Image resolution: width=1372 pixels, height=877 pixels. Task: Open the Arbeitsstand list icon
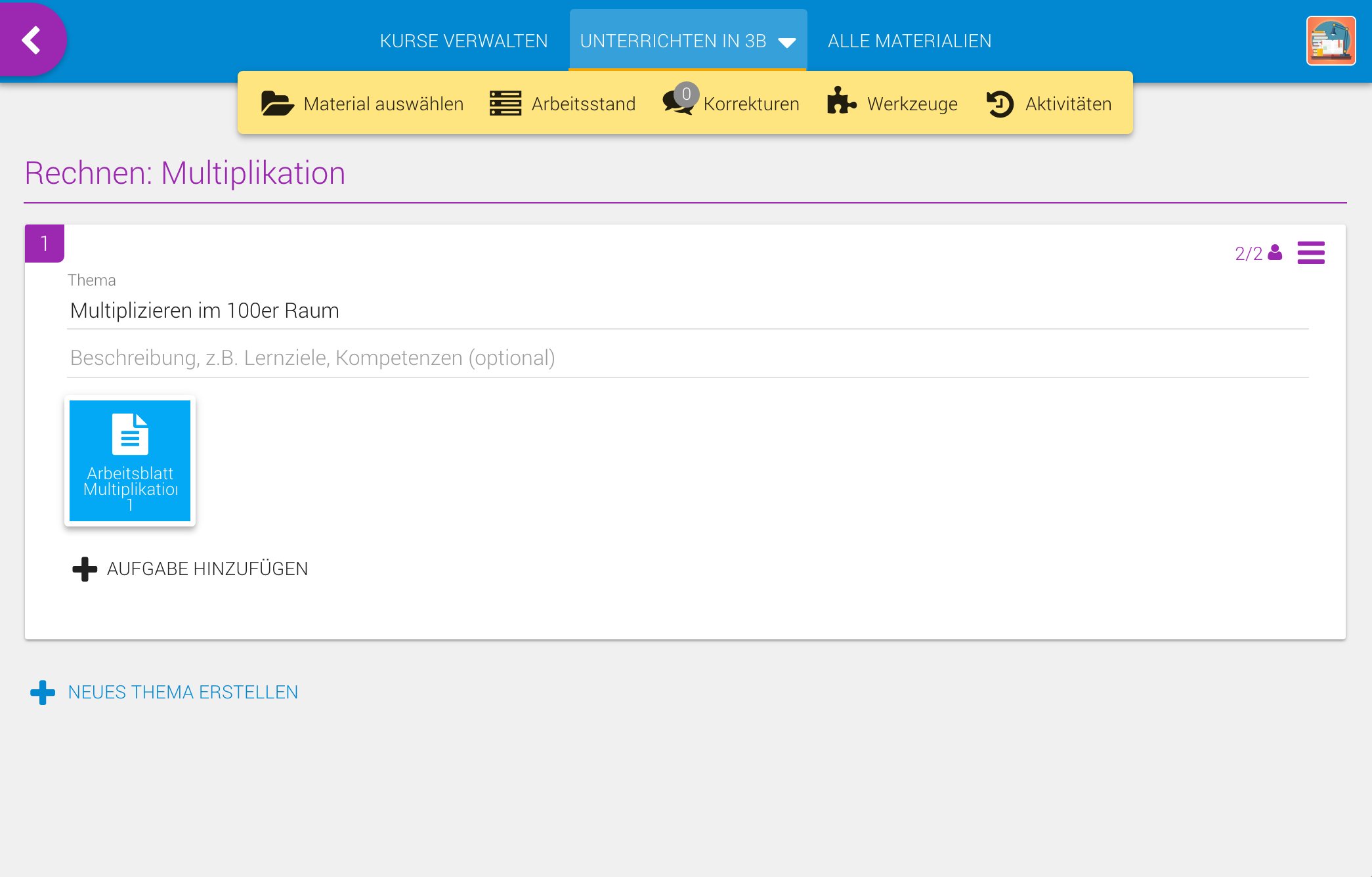pos(505,104)
